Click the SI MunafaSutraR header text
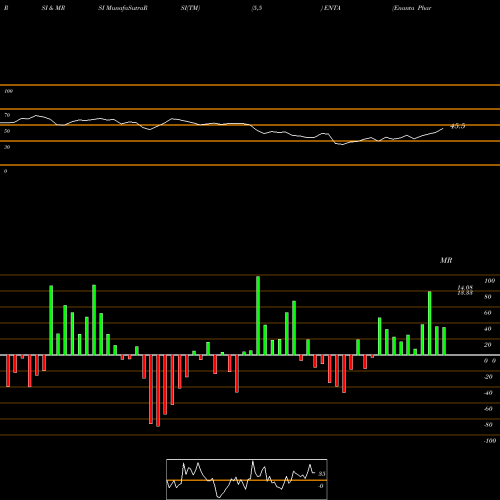Image resolution: width=500 pixels, height=500 pixels. (x=123, y=8)
